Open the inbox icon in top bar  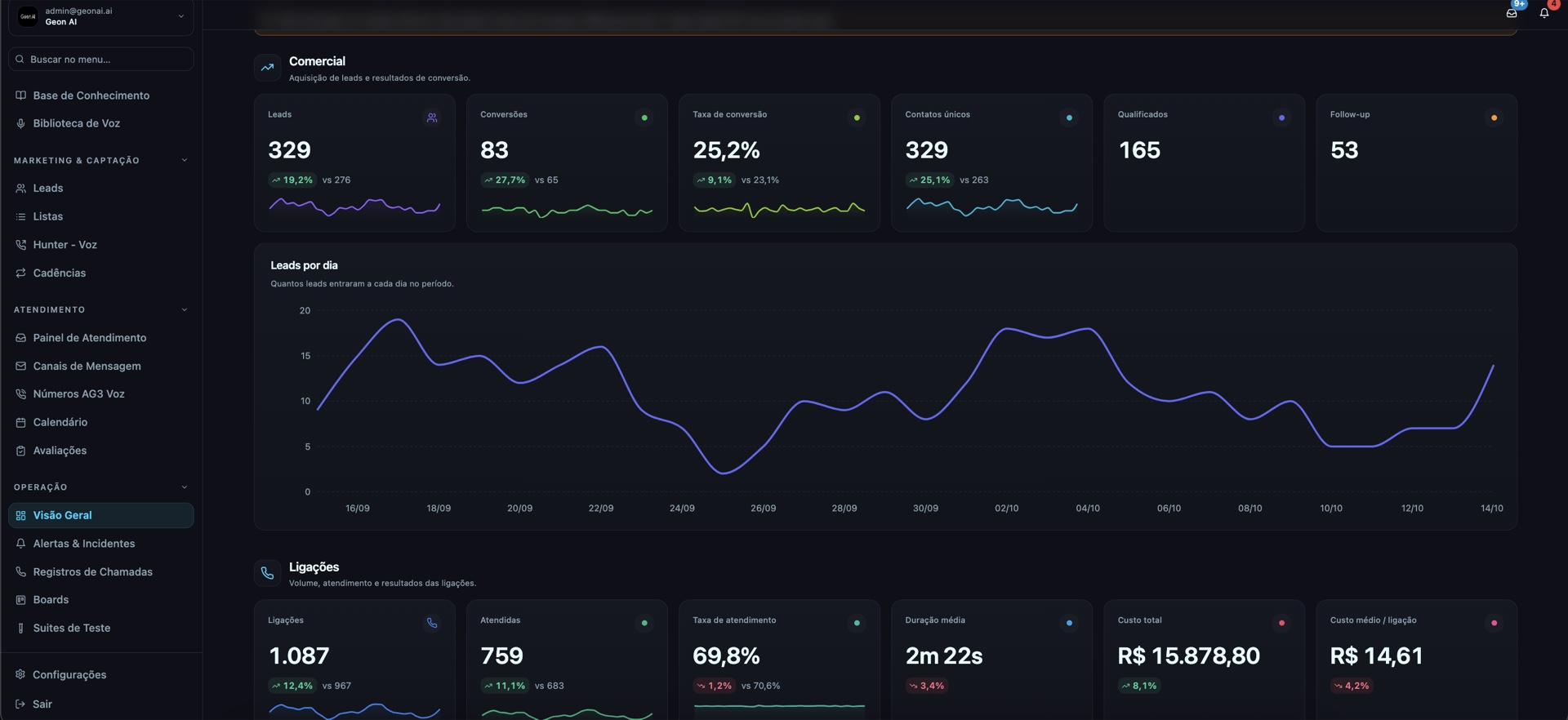tap(1512, 13)
